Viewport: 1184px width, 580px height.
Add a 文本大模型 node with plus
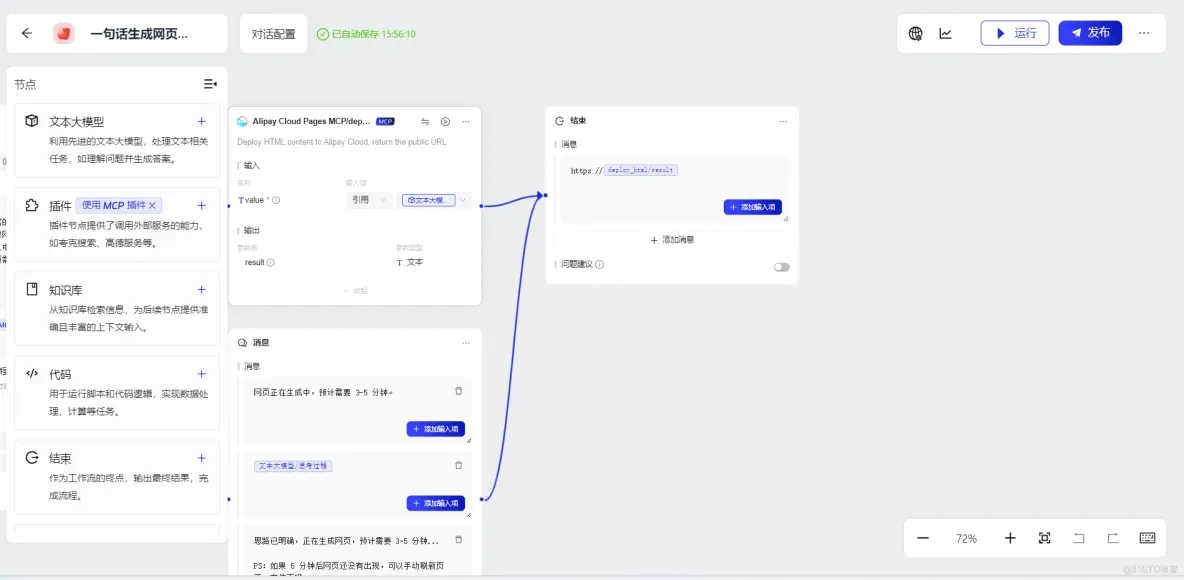[202, 121]
